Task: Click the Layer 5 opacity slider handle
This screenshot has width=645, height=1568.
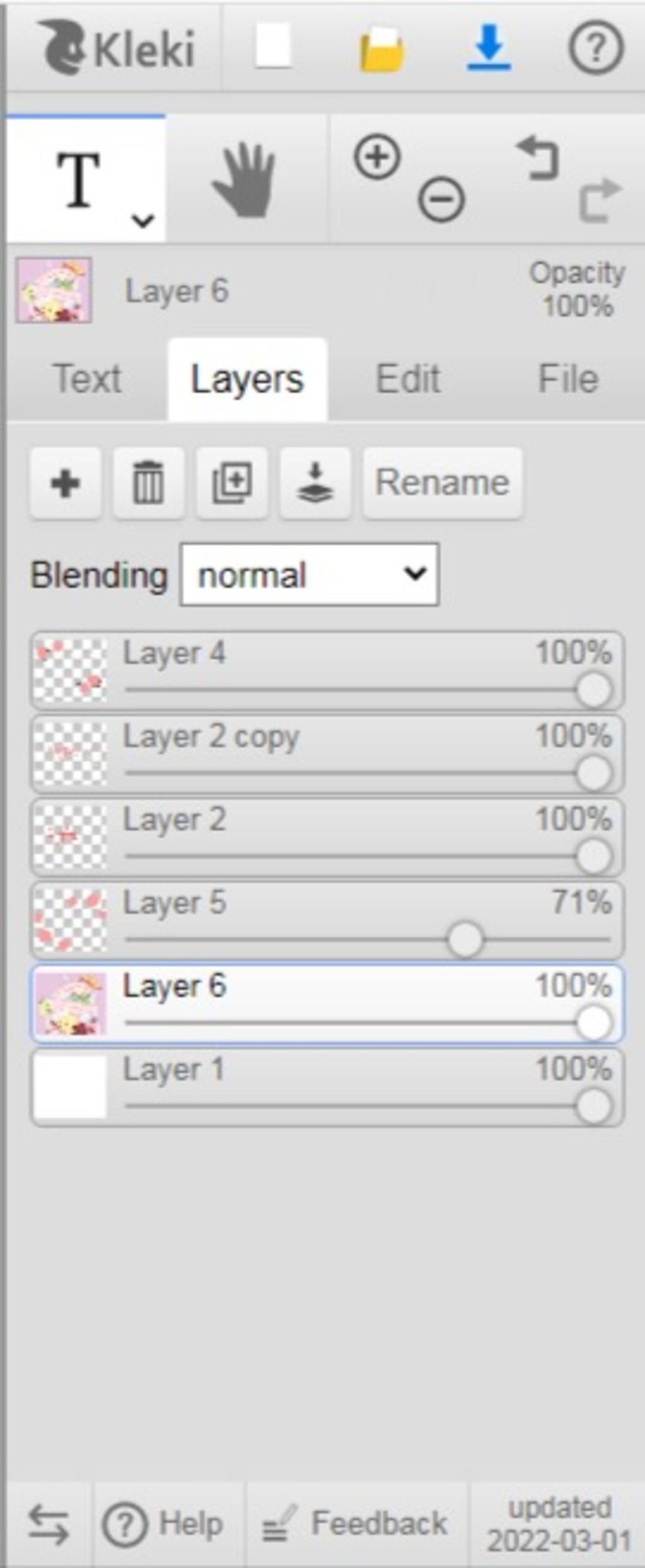Action: [x=465, y=940]
